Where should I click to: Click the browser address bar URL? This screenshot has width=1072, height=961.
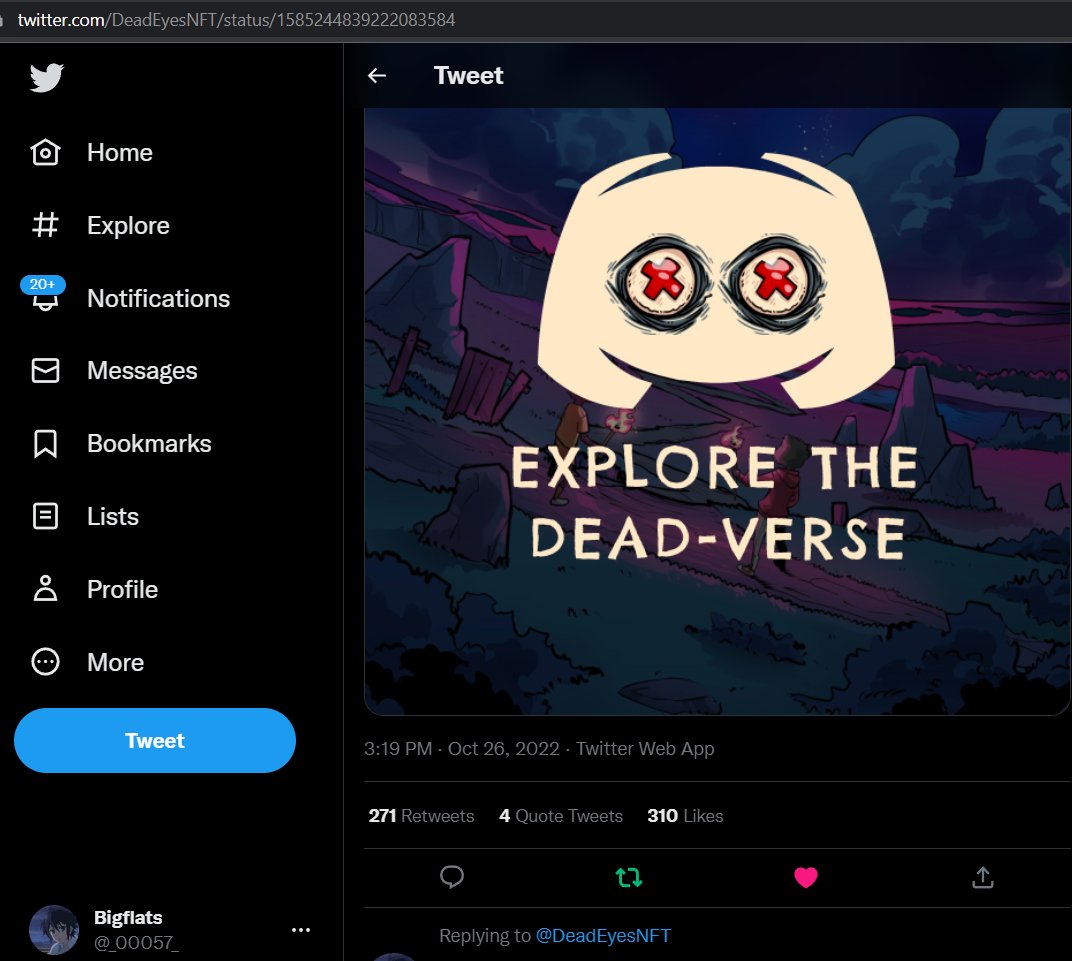point(236,20)
